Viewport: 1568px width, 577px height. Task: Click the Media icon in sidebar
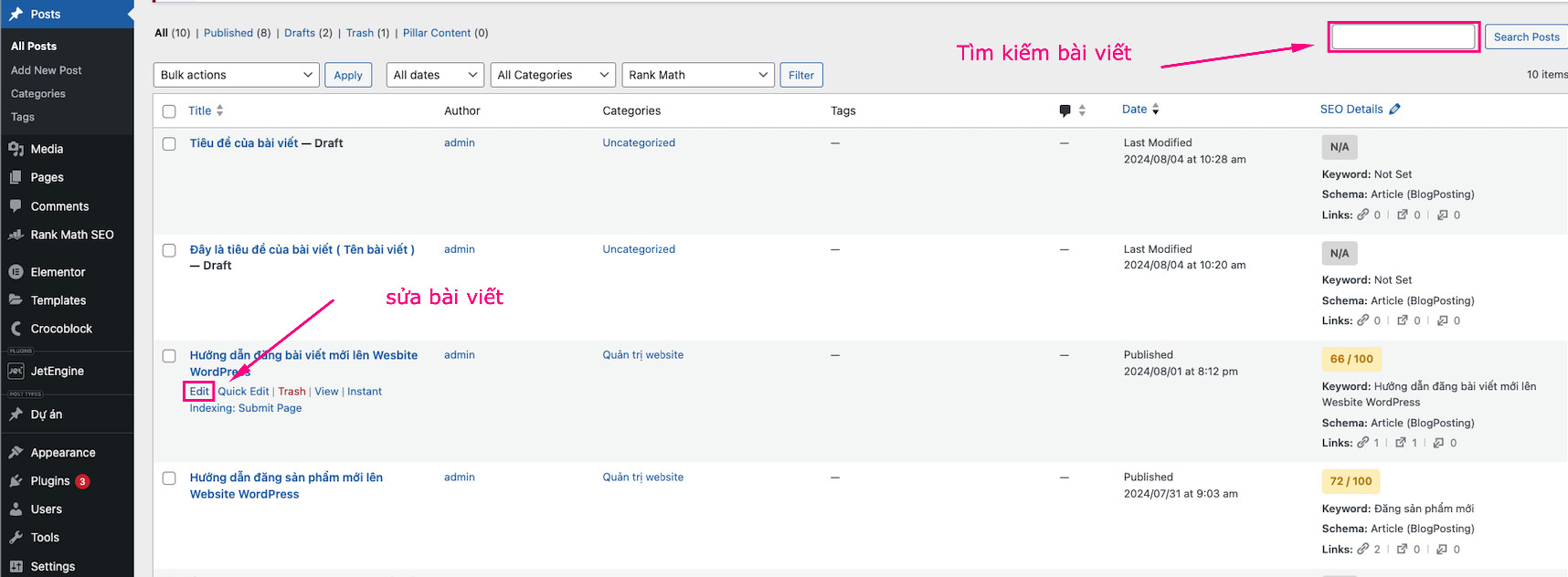(16, 149)
